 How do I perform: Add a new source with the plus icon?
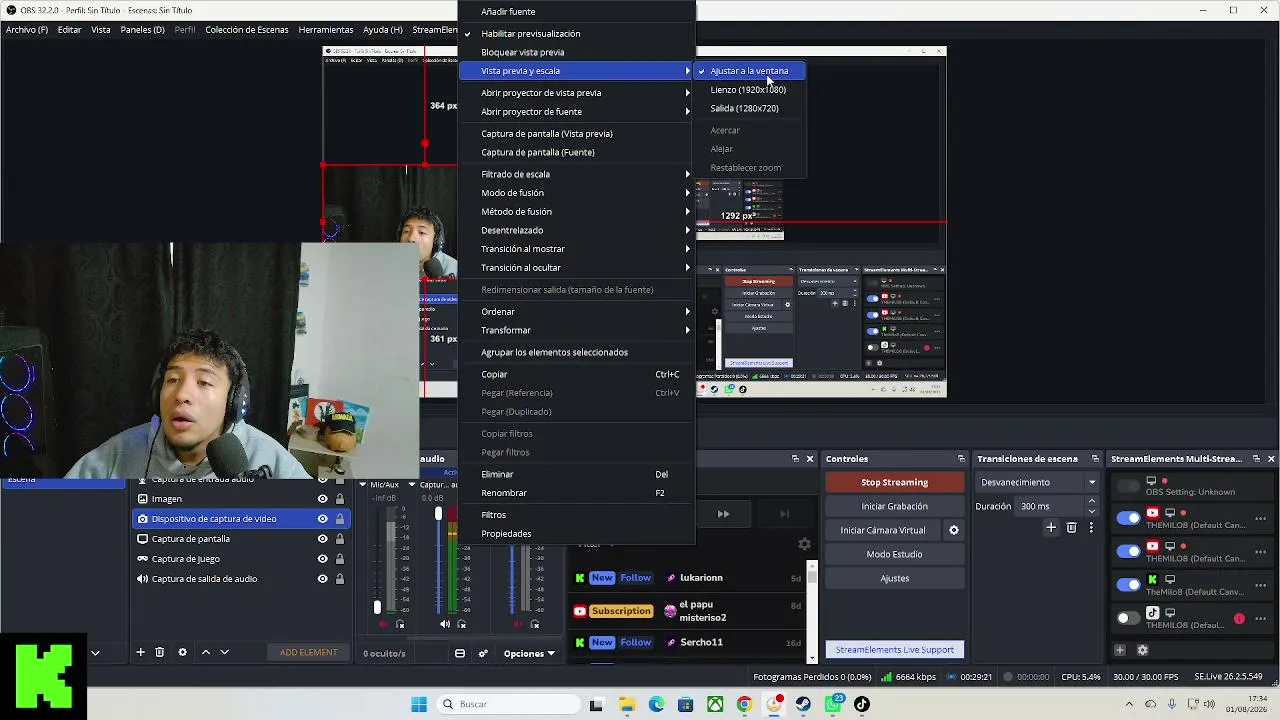(x=140, y=652)
